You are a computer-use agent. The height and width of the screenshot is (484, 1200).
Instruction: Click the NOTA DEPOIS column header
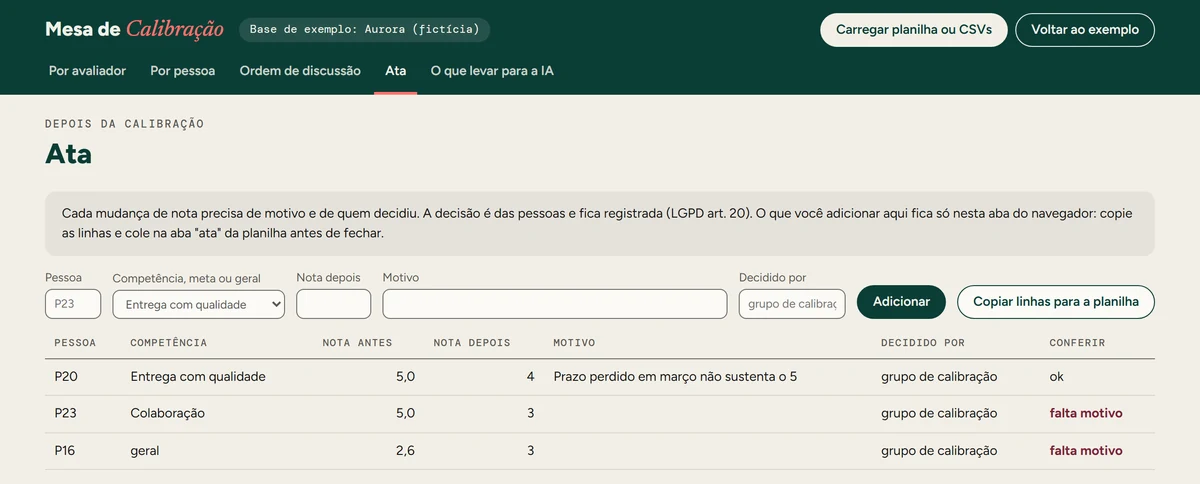click(472, 342)
